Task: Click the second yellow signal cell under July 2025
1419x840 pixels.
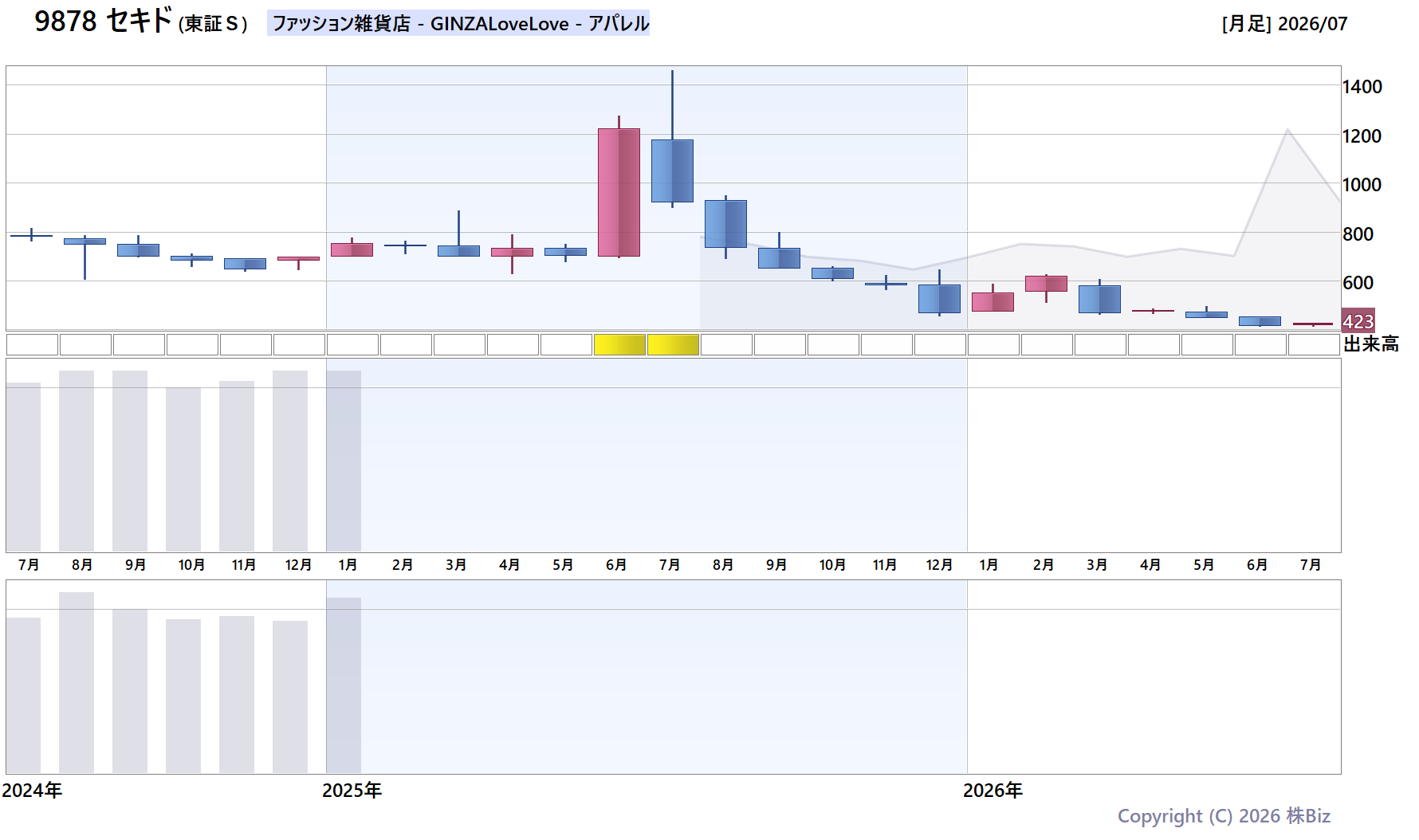Action: coord(673,345)
